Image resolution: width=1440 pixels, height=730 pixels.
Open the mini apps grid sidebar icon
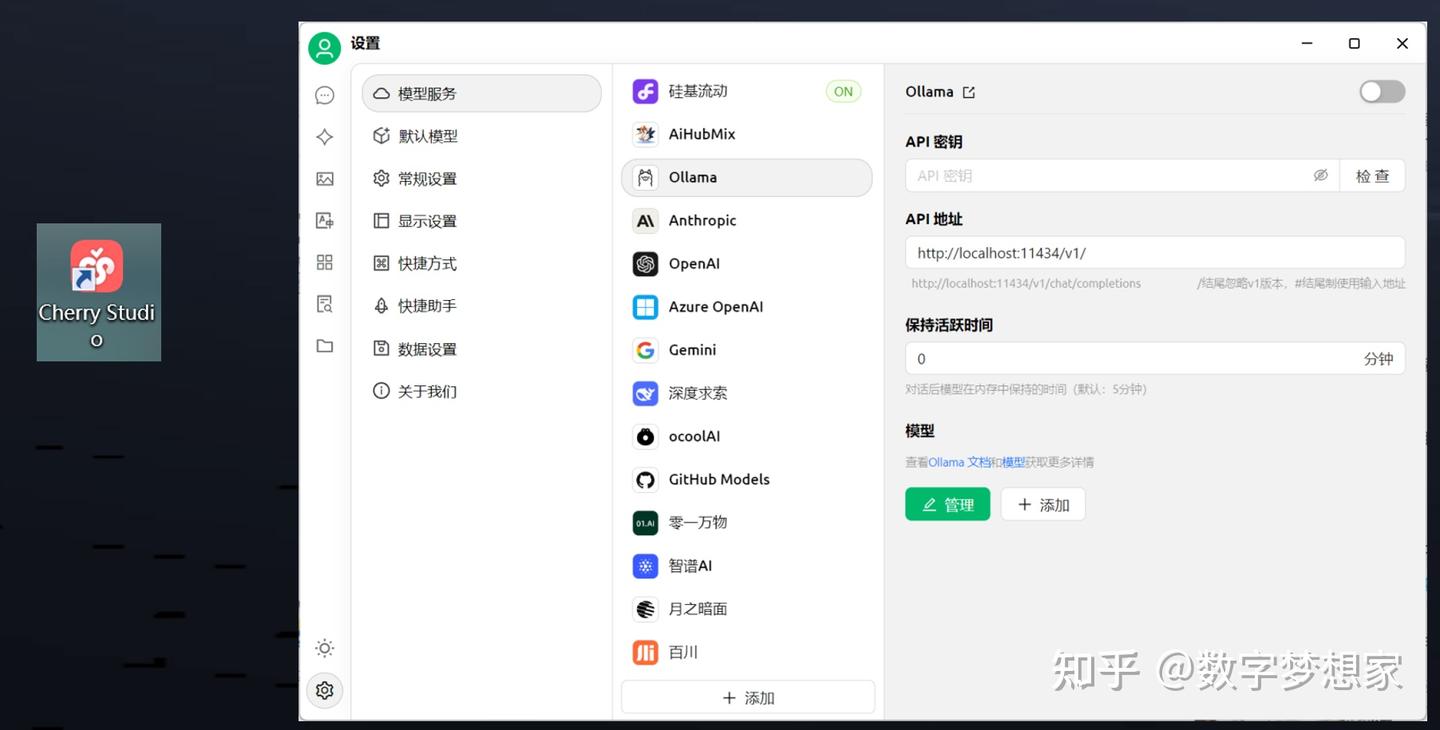coord(324,262)
